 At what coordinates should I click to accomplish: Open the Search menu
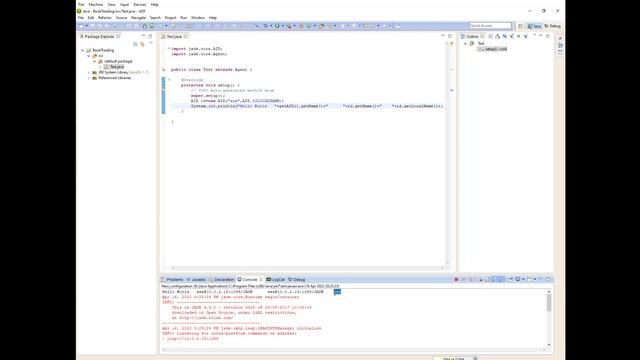tap(155, 18)
